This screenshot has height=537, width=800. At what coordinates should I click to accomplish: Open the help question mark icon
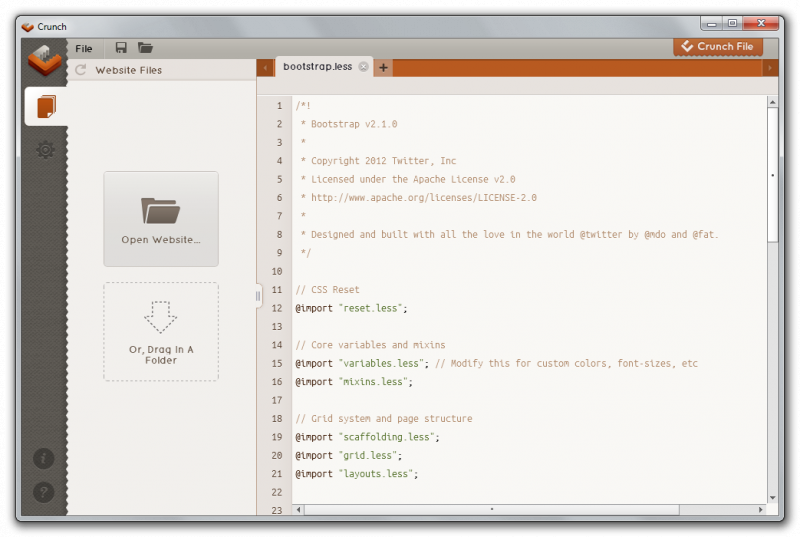tap(43, 492)
